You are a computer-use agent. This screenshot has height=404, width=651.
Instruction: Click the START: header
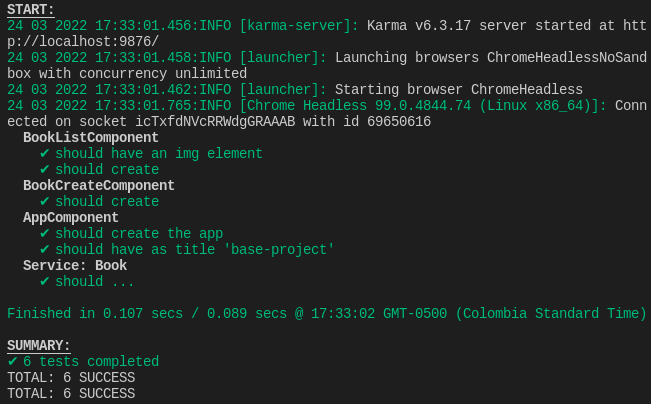(x=31, y=10)
